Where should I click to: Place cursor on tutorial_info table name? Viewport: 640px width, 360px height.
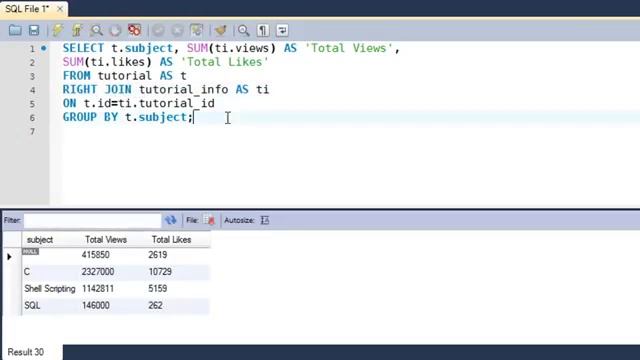pyautogui.click(x=184, y=89)
